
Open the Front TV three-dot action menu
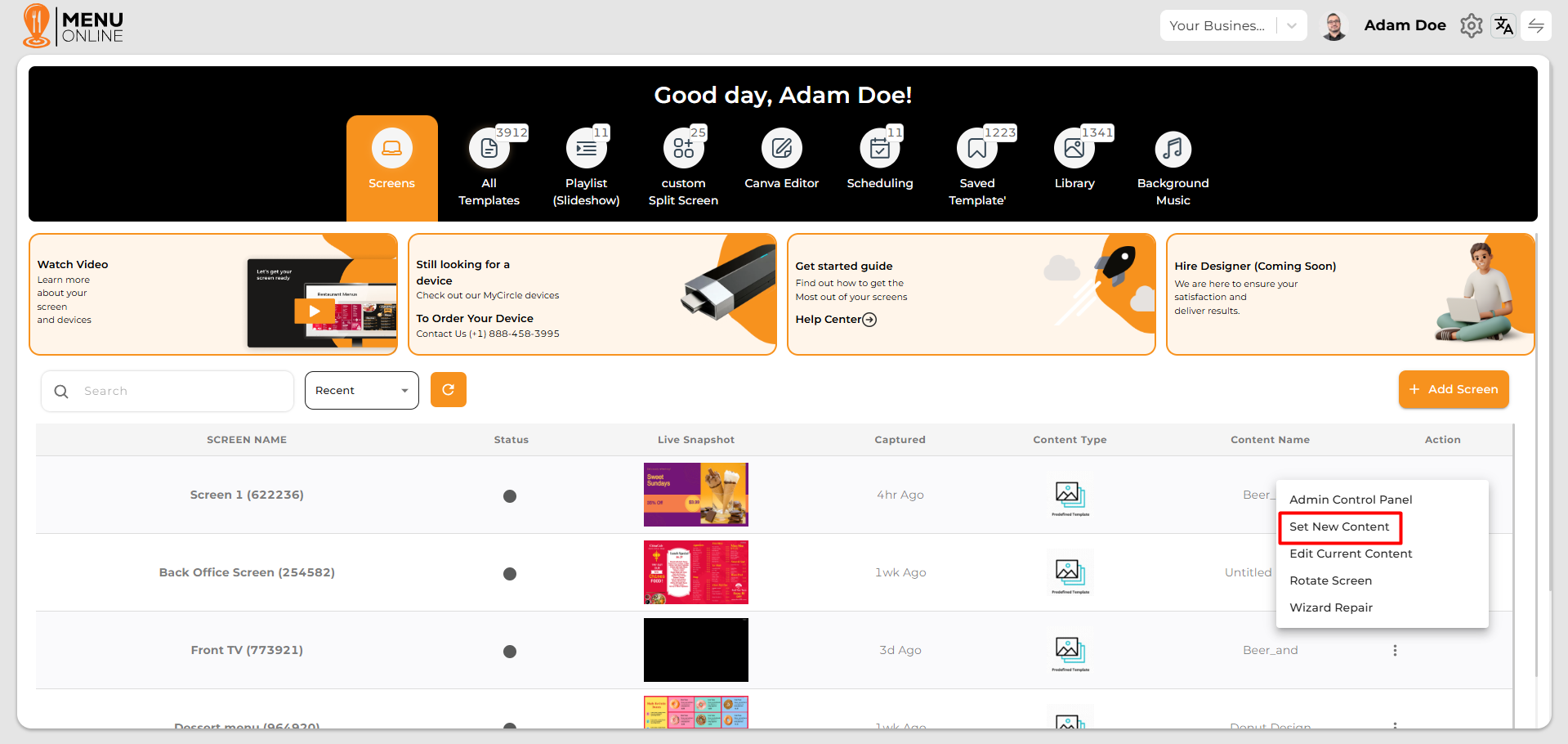1395,651
